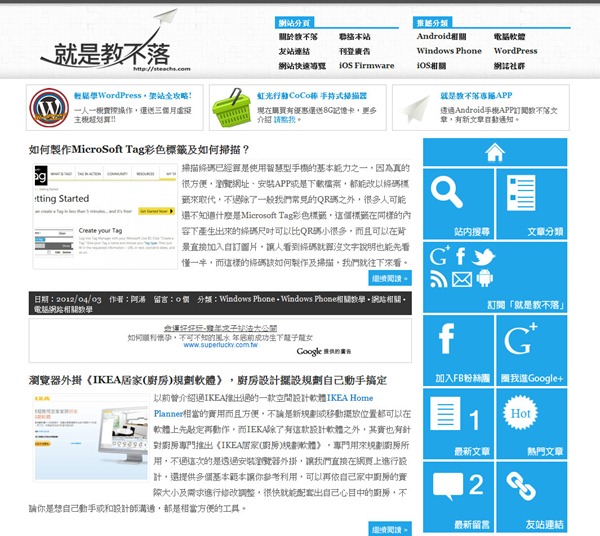Open the WordPress category in header

coord(515,51)
